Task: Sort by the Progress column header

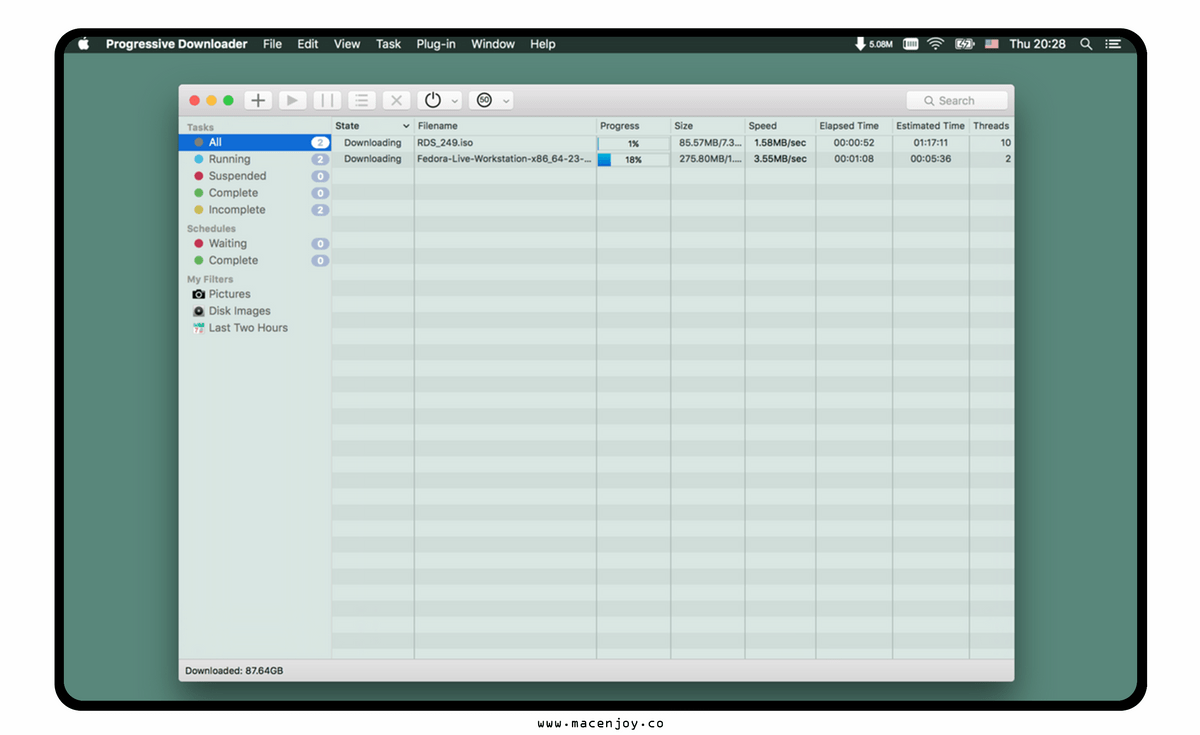Action: 634,126
